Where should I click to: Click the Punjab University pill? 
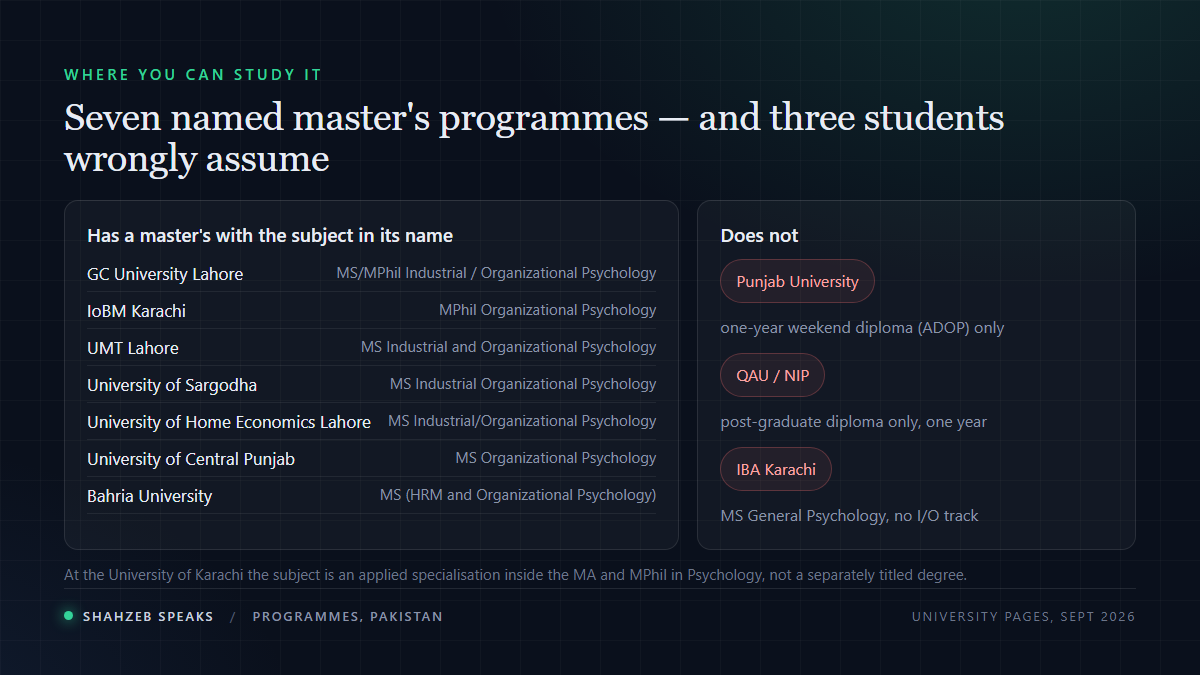(797, 281)
